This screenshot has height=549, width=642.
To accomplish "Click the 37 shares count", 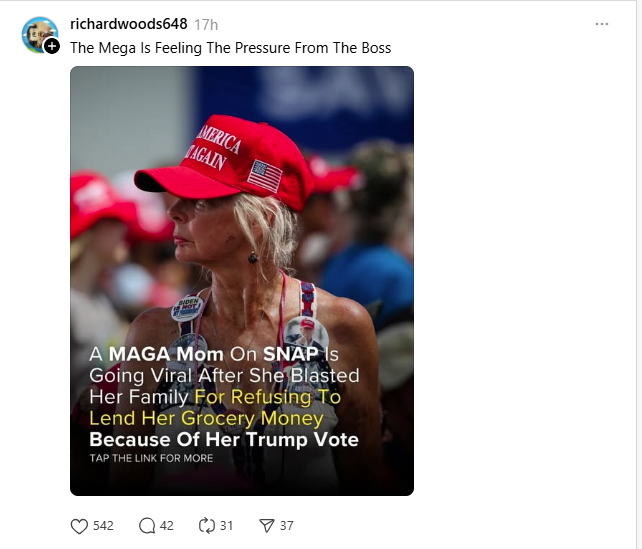I will pyautogui.click(x=286, y=526).
